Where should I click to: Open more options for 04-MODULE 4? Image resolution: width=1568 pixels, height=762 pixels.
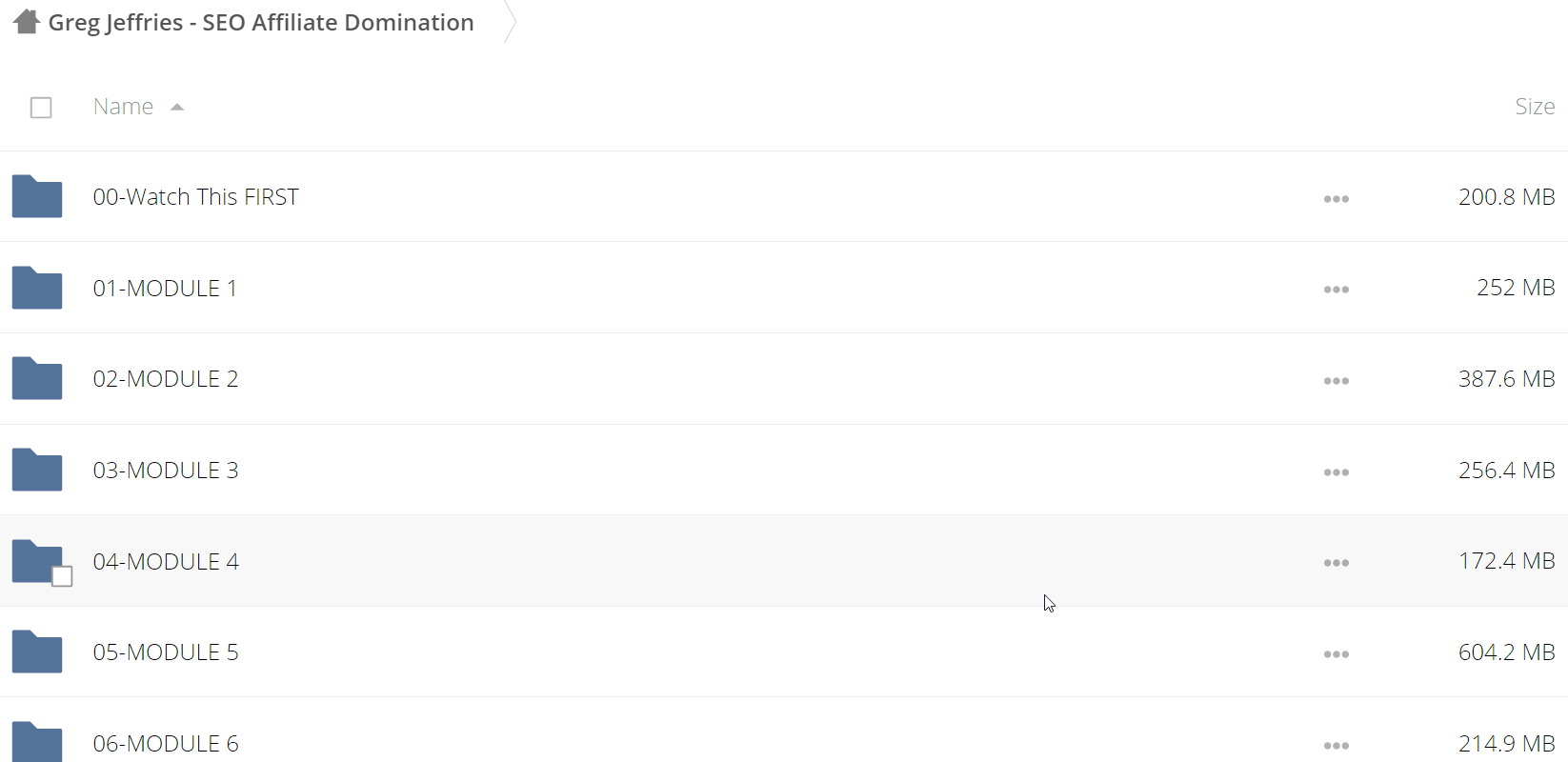click(x=1337, y=563)
